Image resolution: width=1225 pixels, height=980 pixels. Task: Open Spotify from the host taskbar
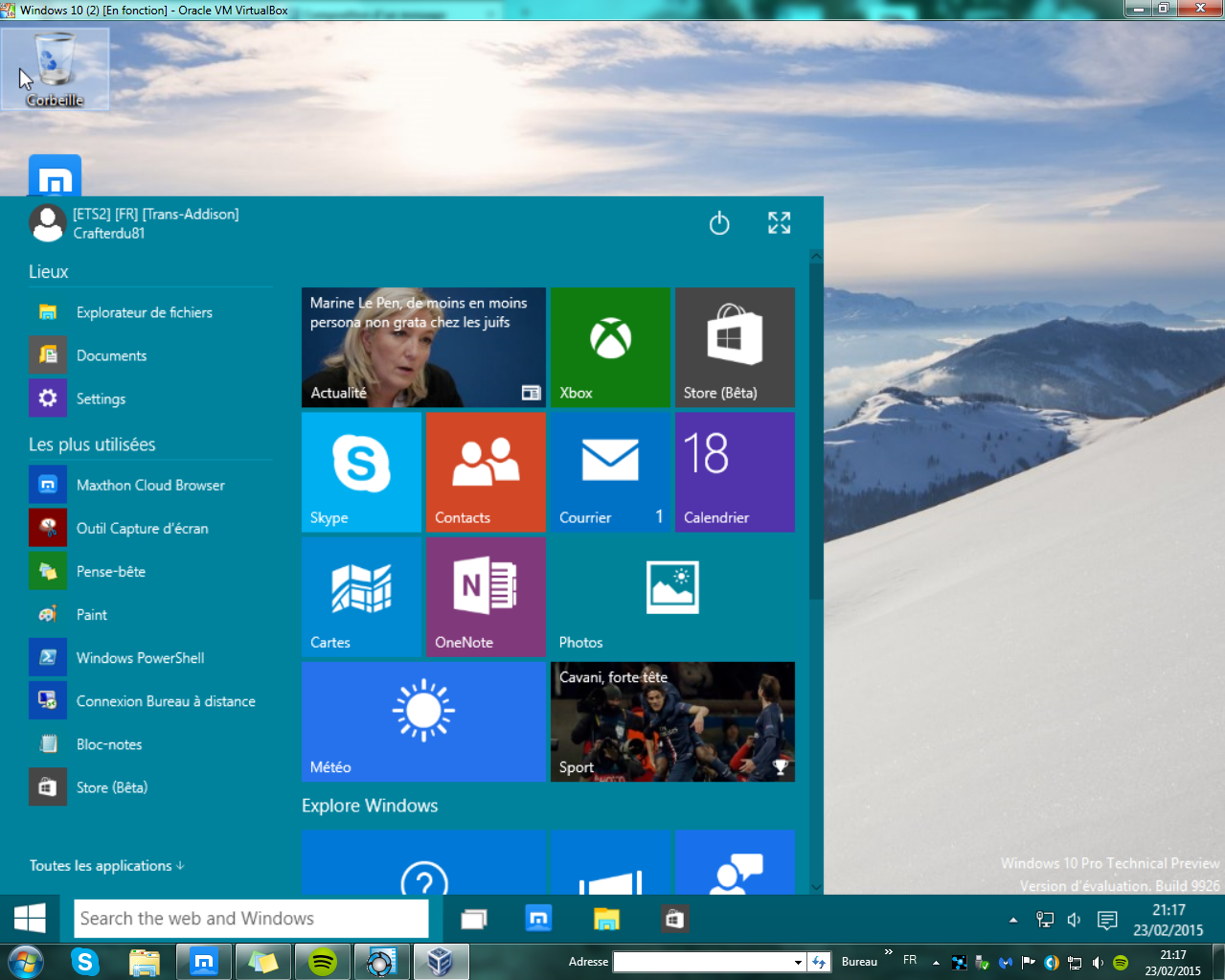pyautogui.click(x=323, y=962)
